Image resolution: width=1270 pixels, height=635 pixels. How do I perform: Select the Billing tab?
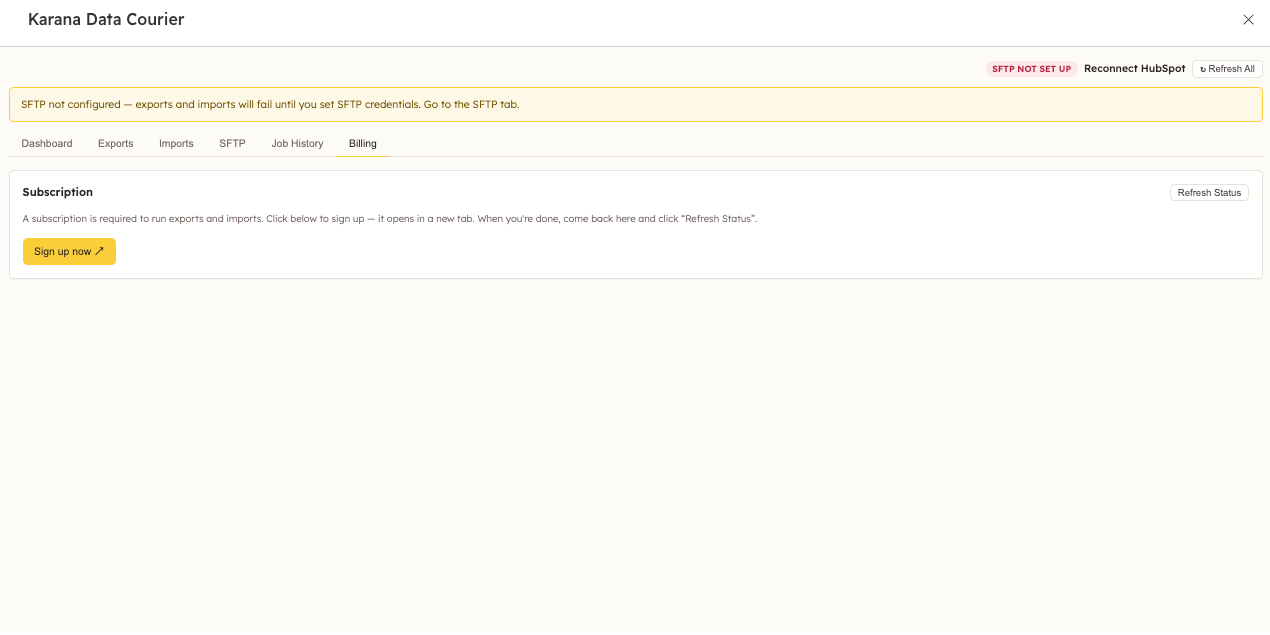point(363,144)
